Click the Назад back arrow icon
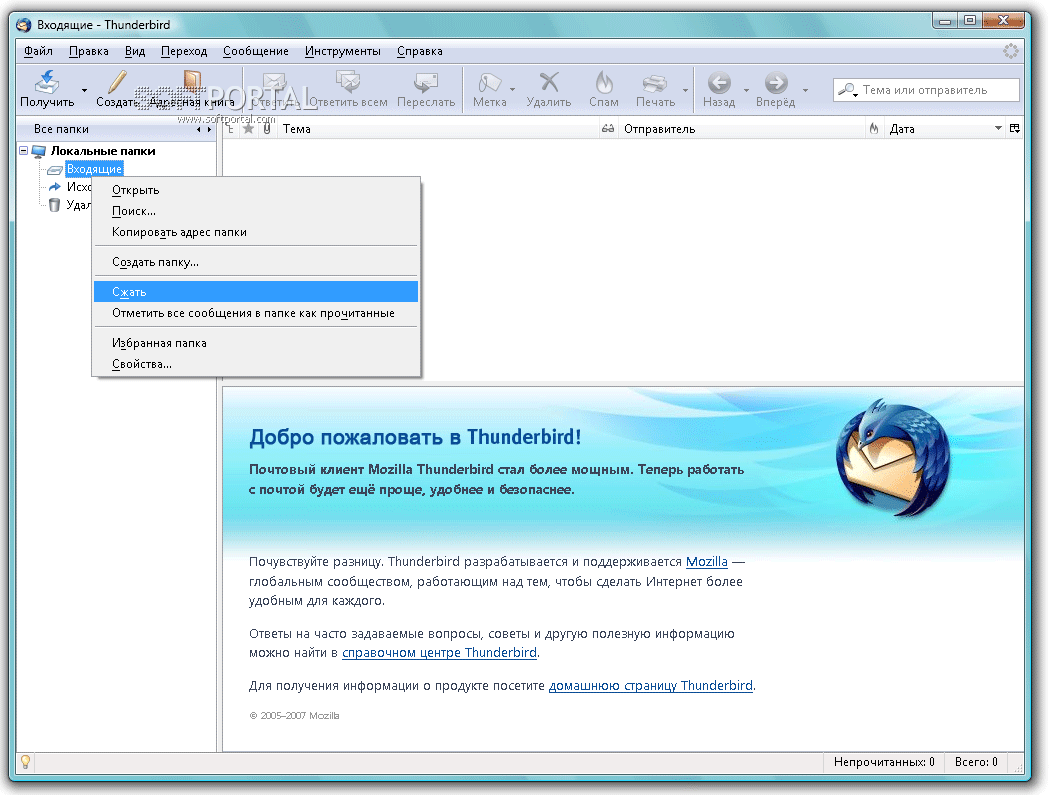Screen dimensions: 1049x795 coord(719,82)
